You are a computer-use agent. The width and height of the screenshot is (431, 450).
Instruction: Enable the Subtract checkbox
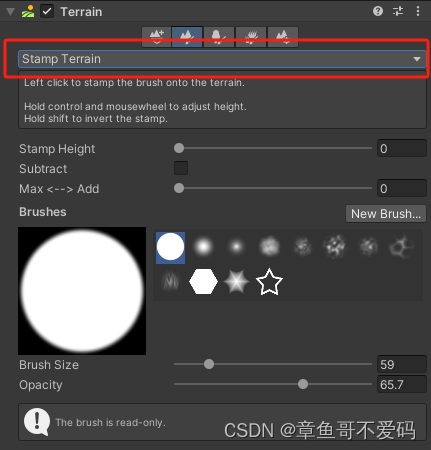click(x=181, y=168)
